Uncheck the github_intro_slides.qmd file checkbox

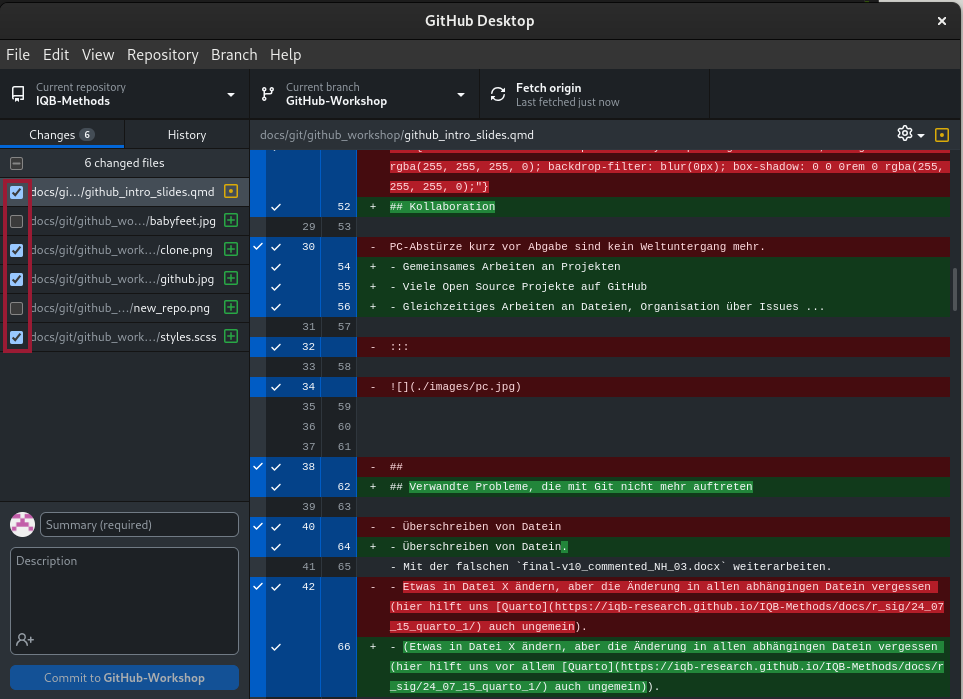tap(17, 192)
